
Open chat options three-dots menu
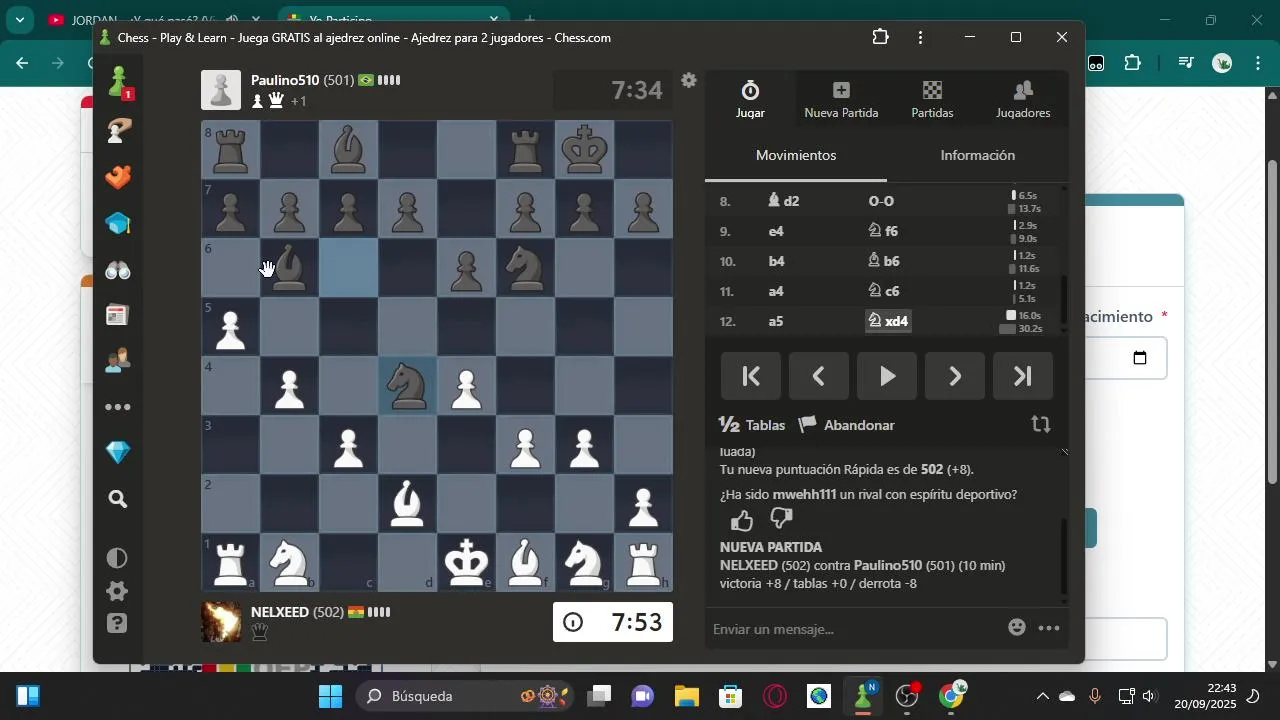(1049, 628)
